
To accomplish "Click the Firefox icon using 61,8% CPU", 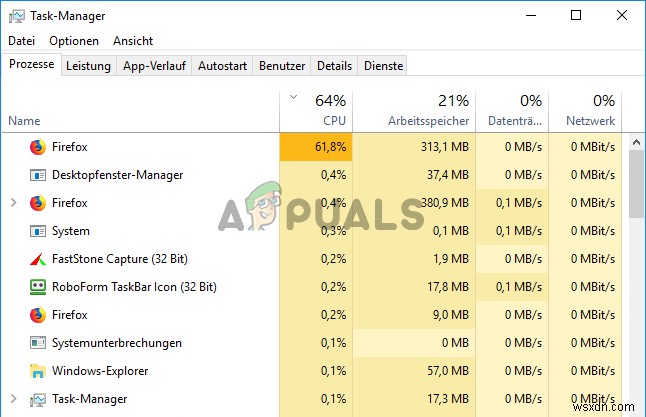I will click(x=38, y=147).
